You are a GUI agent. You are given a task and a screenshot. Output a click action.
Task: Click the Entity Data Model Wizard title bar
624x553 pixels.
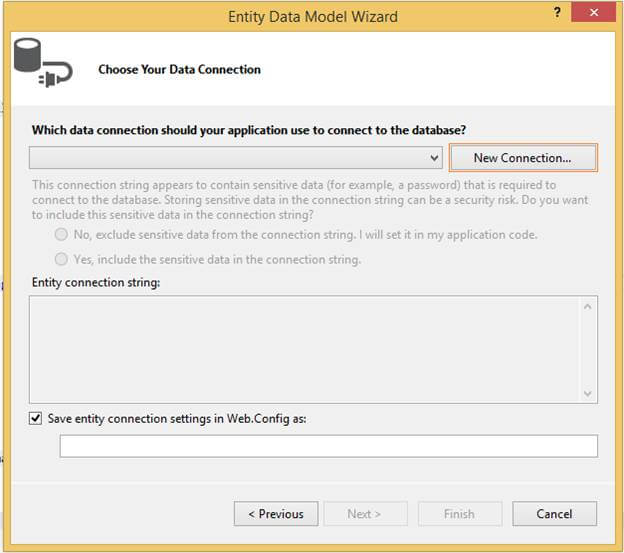click(x=312, y=16)
